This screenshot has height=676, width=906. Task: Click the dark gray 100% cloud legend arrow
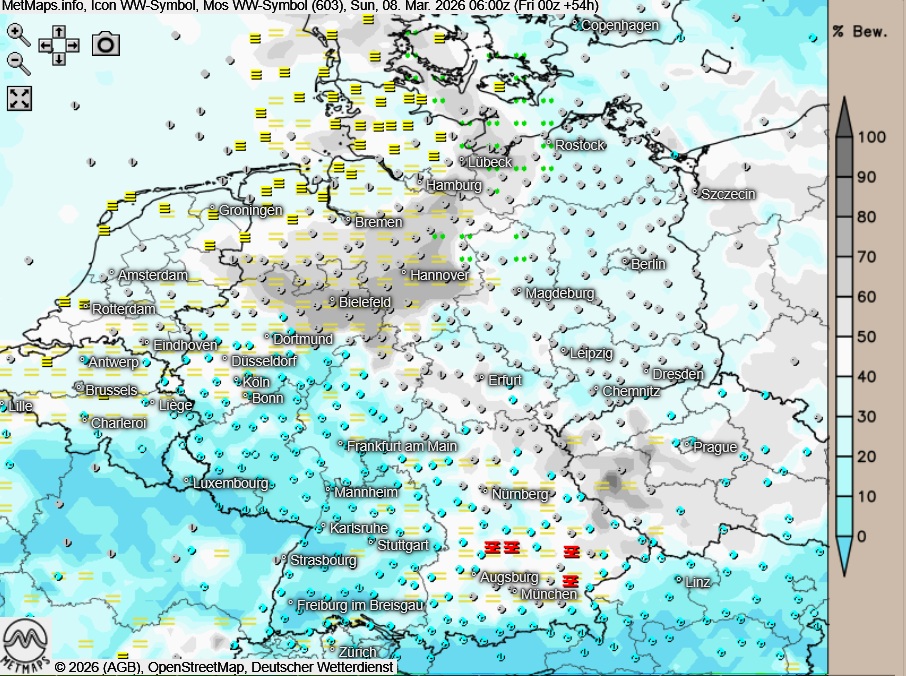click(x=845, y=115)
